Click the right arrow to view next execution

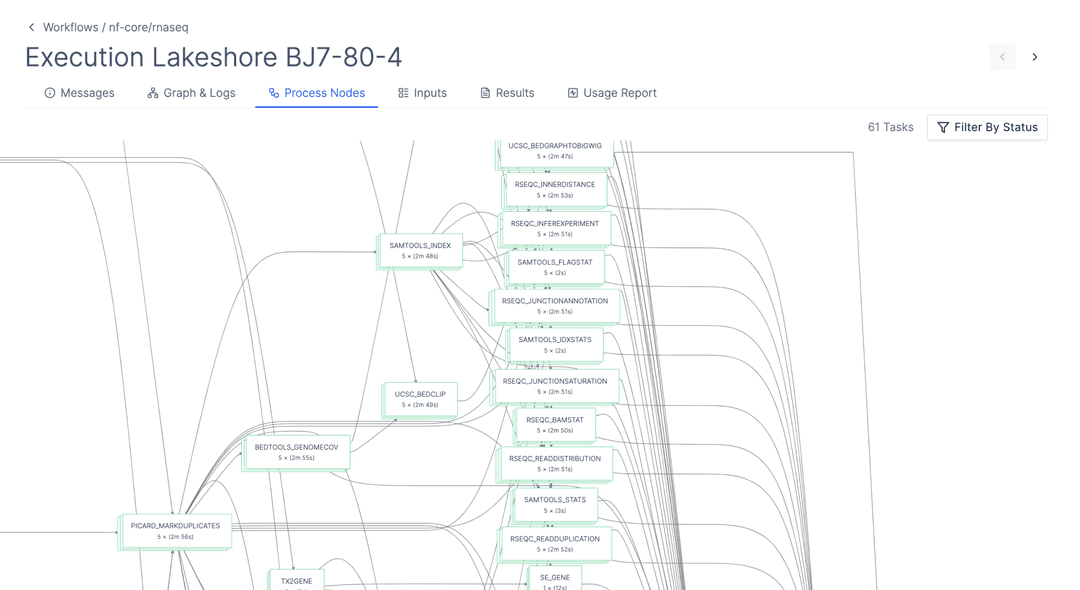1035,57
